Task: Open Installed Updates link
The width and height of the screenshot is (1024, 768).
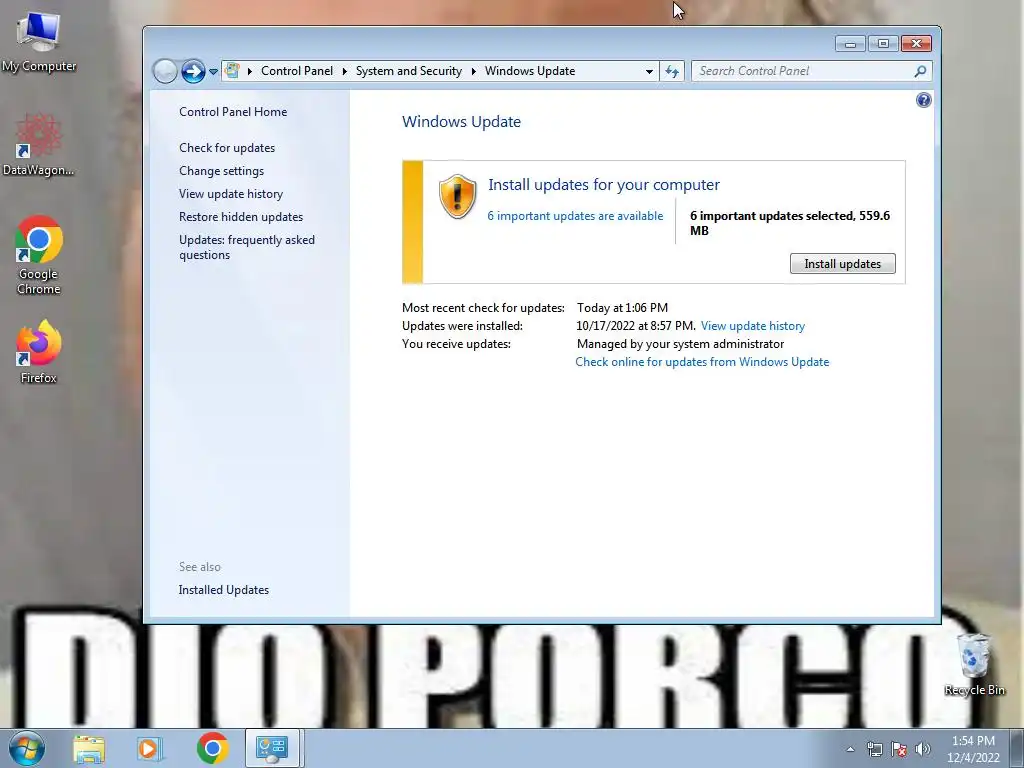Action: click(x=224, y=590)
